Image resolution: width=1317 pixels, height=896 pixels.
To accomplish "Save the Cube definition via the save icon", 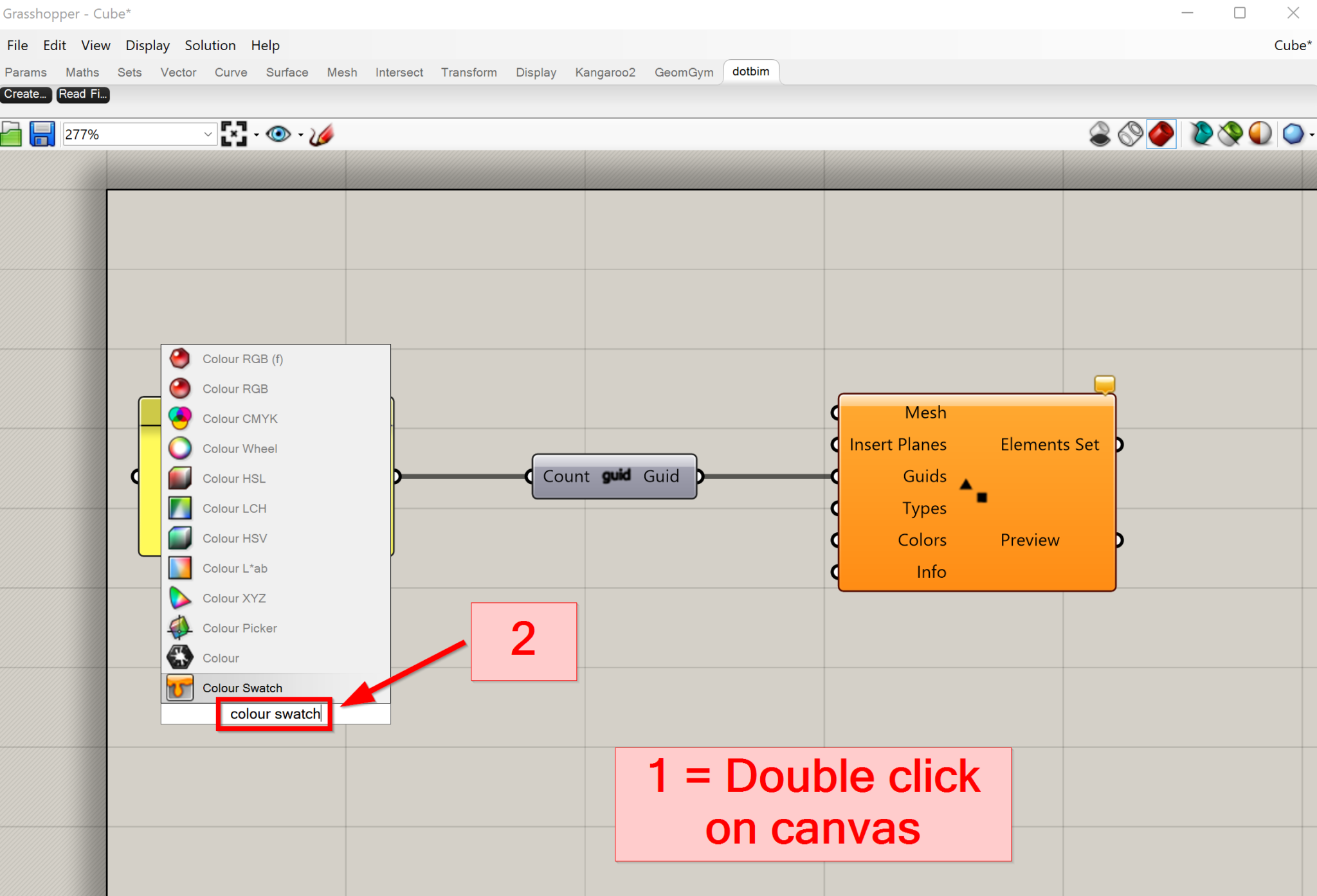I will point(42,134).
